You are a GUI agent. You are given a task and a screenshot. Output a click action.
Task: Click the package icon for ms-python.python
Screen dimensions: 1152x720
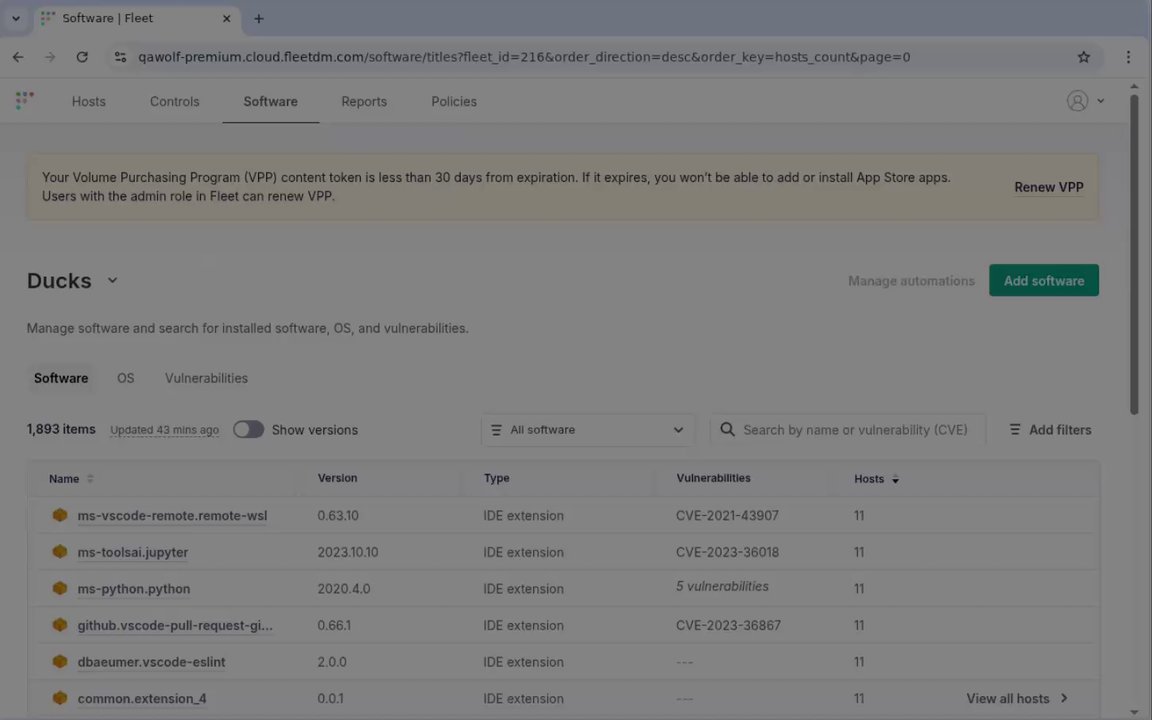(60, 588)
